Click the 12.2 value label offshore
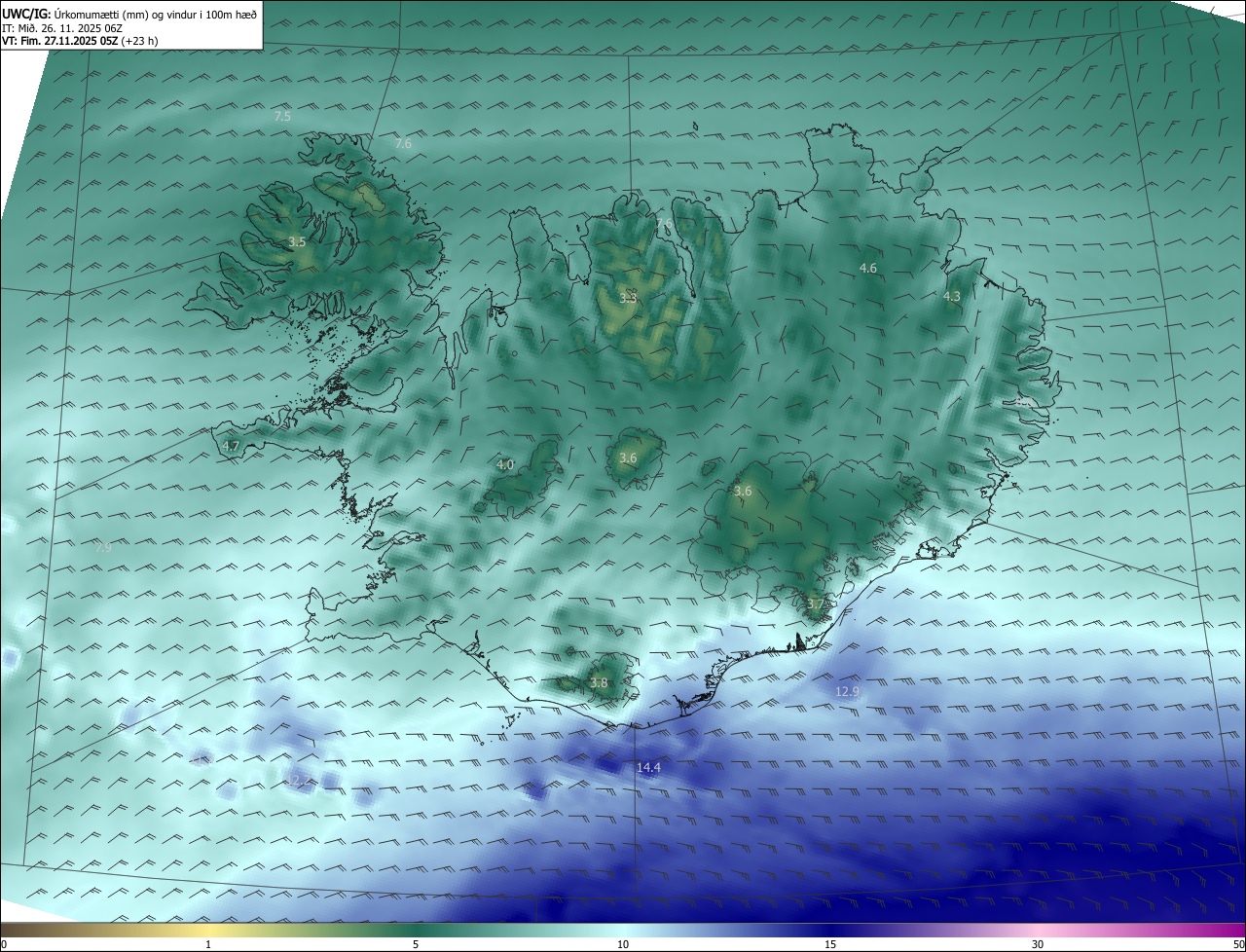The image size is (1246, 952). tap(298, 782)
